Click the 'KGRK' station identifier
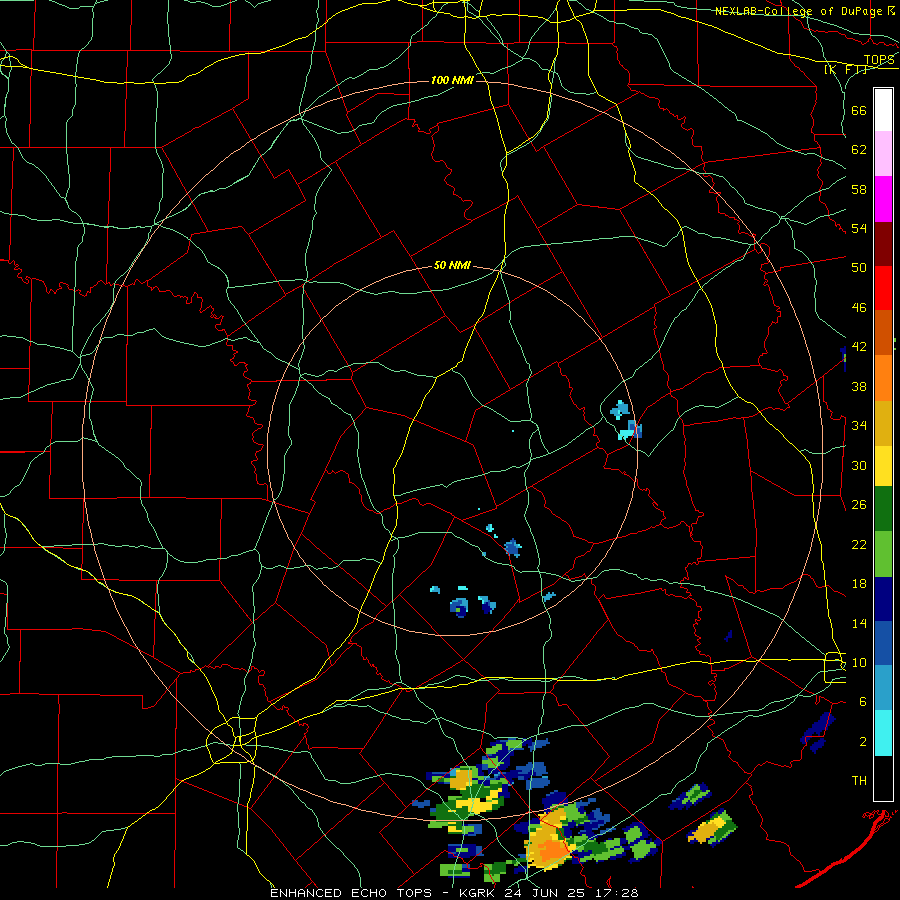The width and height of the screenshot is (900, 900). (x=479, y=893)
